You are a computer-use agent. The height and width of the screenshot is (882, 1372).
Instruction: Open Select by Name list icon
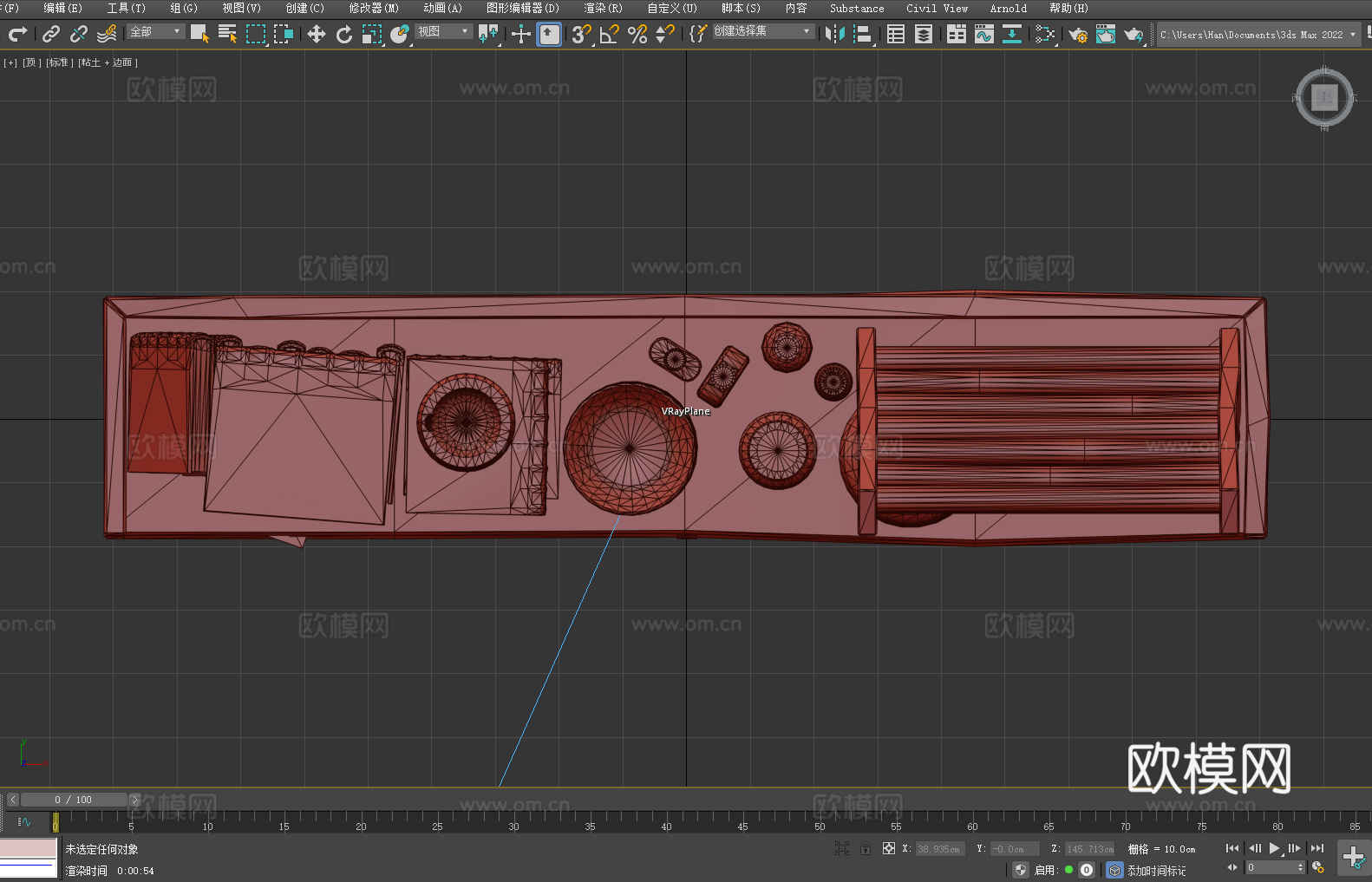click(x=227, y=34)
